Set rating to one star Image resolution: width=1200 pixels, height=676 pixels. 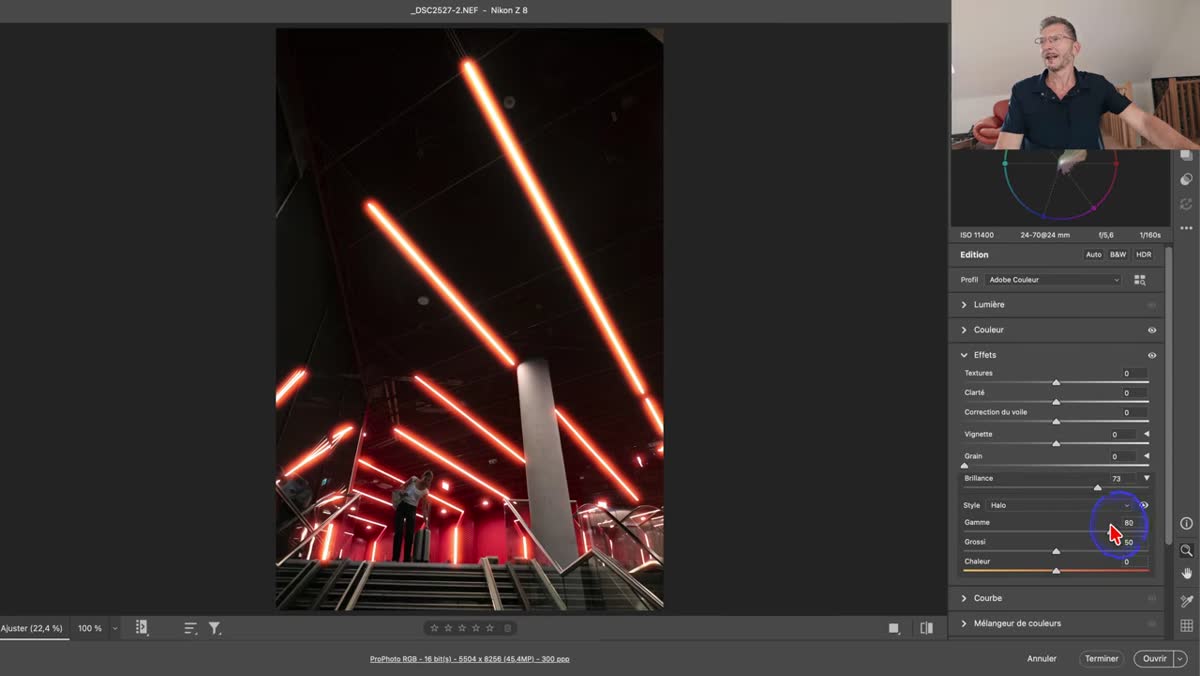(x=434, y=628)
